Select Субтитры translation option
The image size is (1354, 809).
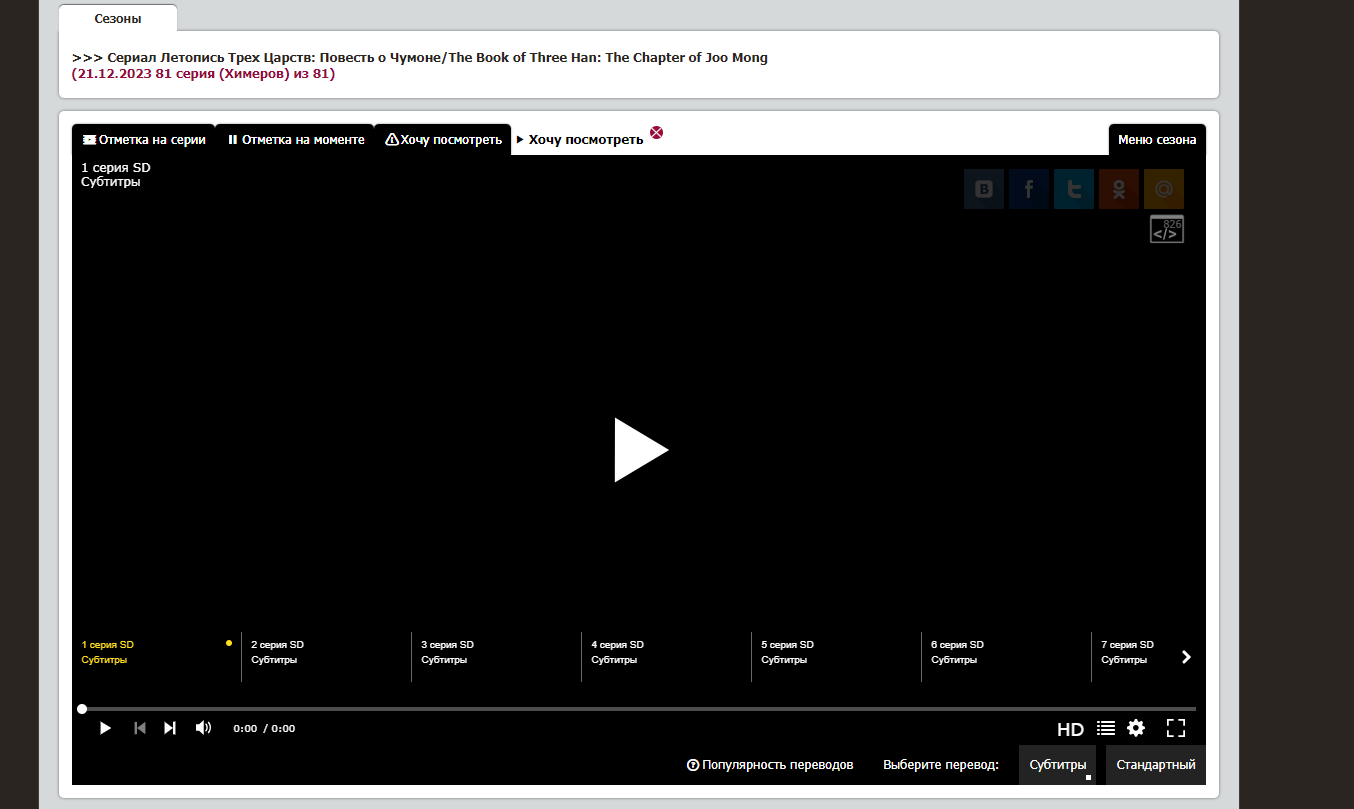[1057, 765]
